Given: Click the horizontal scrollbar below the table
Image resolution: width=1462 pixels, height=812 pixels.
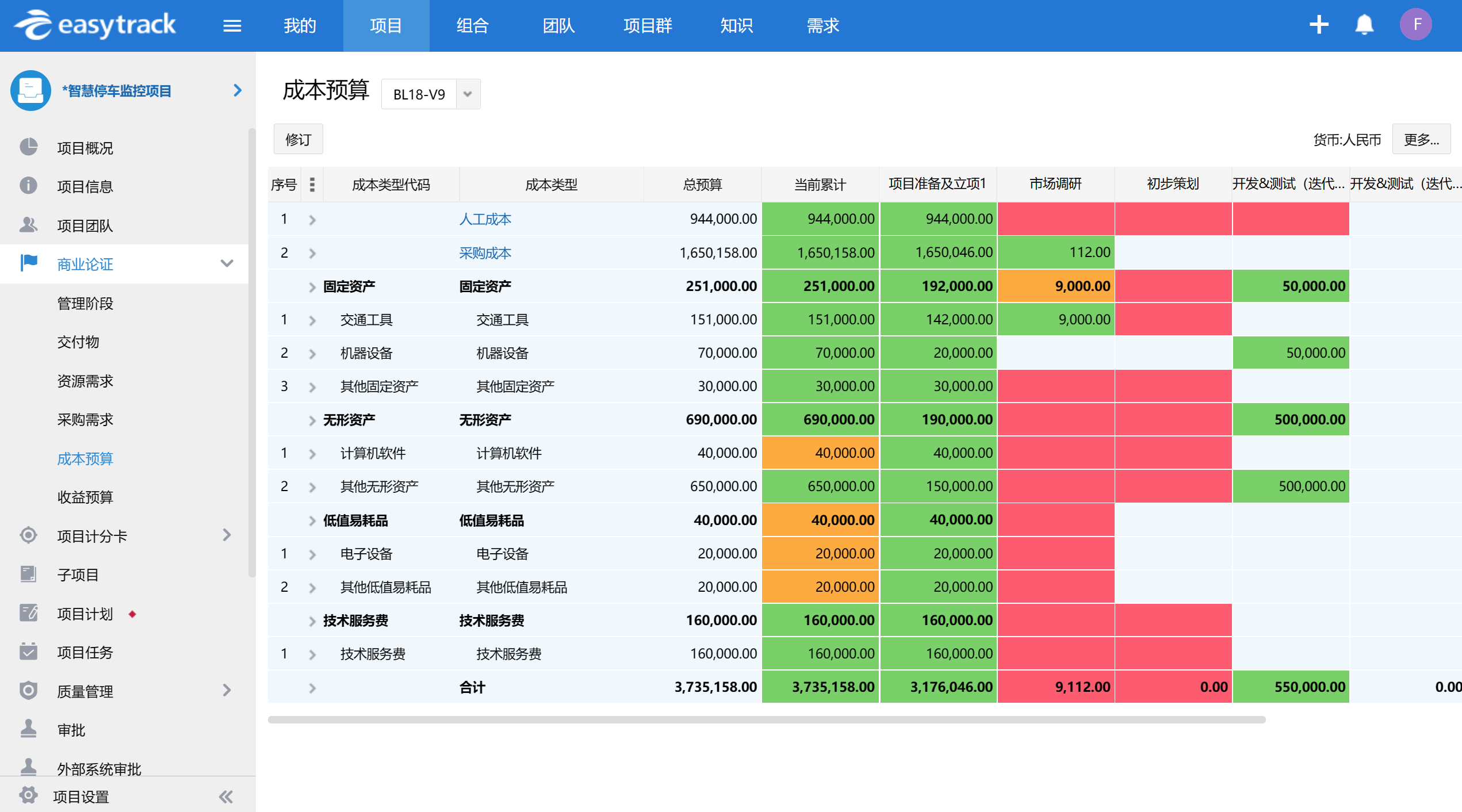Looking at the screenshot, I should (x=766, y=719).
